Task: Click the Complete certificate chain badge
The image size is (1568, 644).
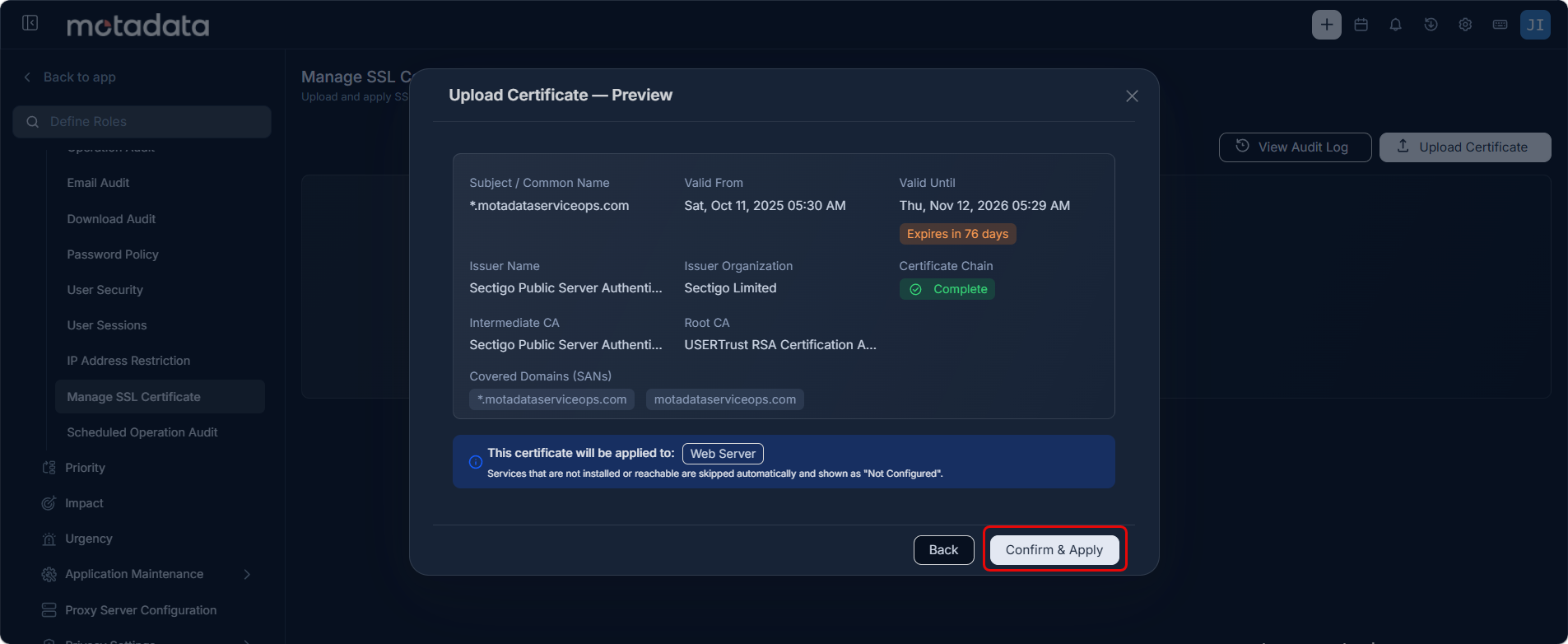Action: (947, 289)
